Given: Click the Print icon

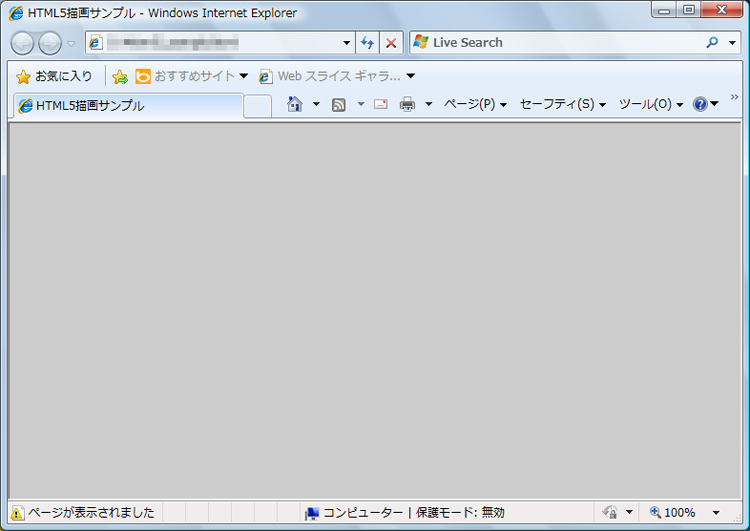Looking at the screenshot, I should (x=407, y=104).
